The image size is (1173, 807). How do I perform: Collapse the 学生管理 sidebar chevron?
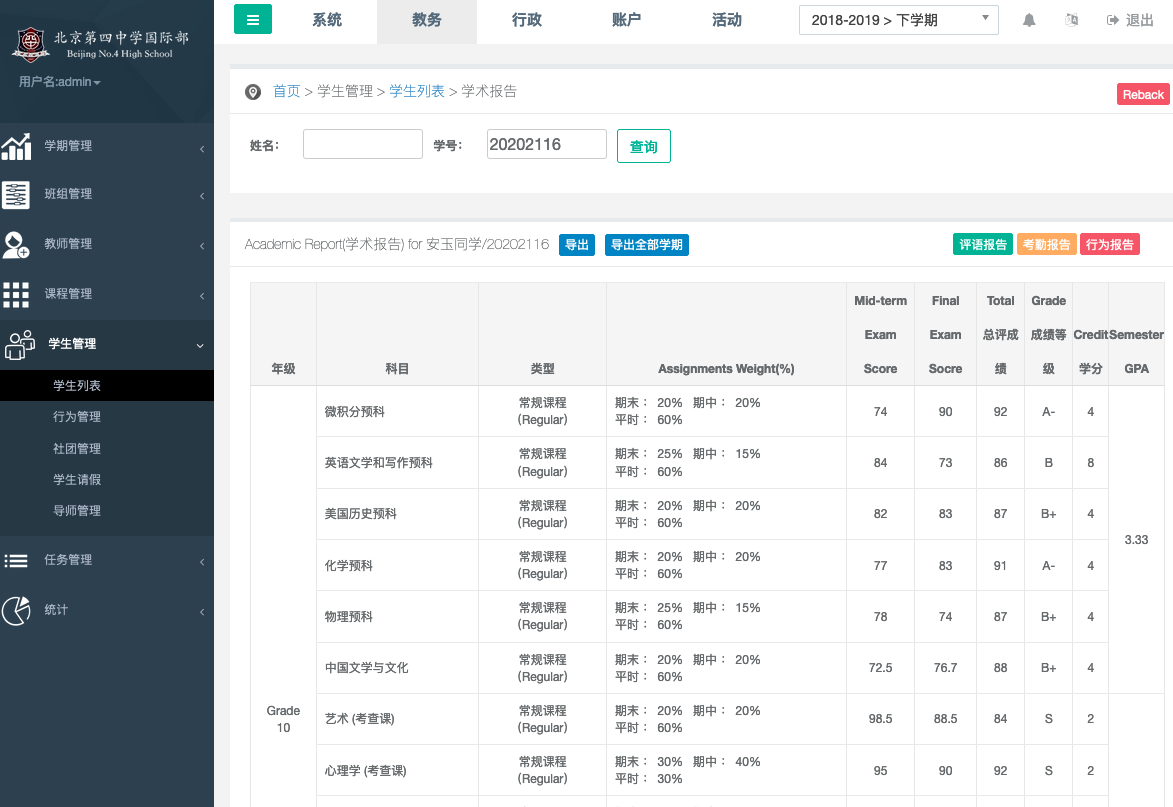(200, 346)
